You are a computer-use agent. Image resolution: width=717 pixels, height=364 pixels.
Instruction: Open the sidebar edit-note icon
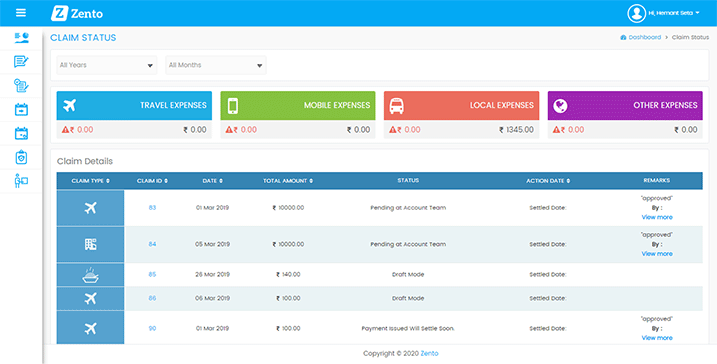pyautogui.click(x=21, y=61)
